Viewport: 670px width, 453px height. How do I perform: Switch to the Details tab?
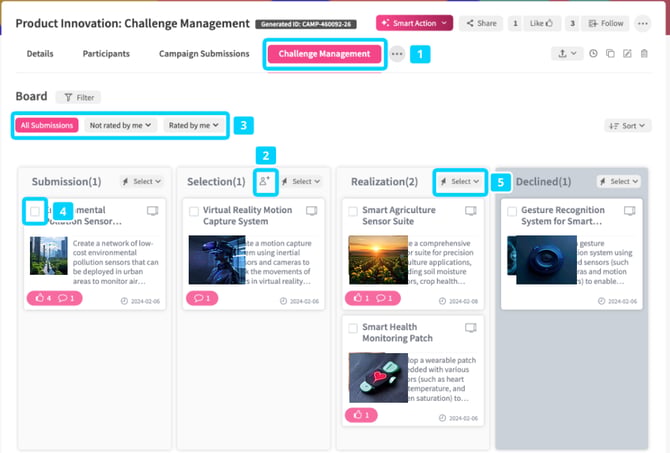(x=40, y=53)
